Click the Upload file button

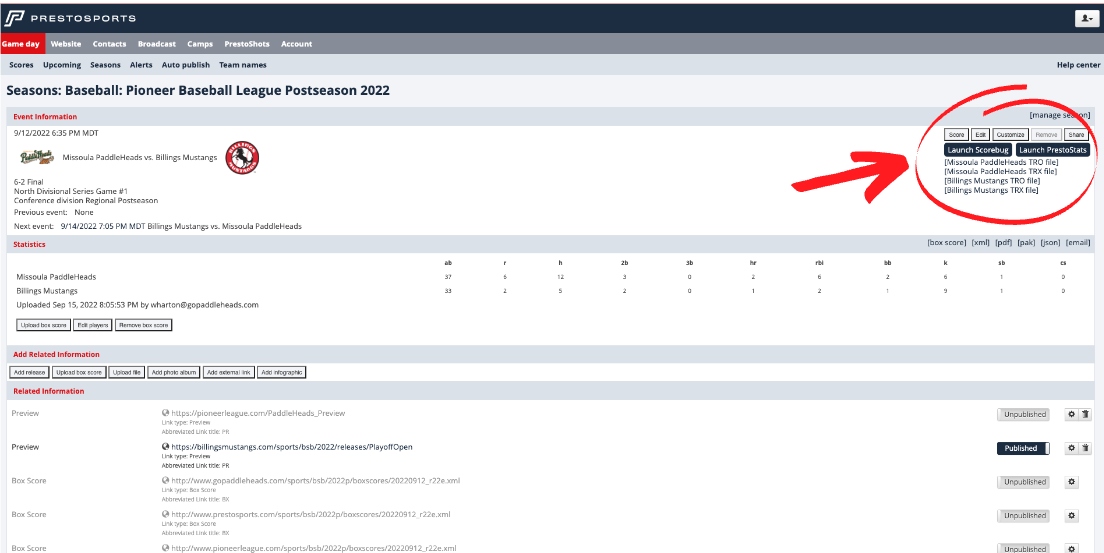pos(127,372)
